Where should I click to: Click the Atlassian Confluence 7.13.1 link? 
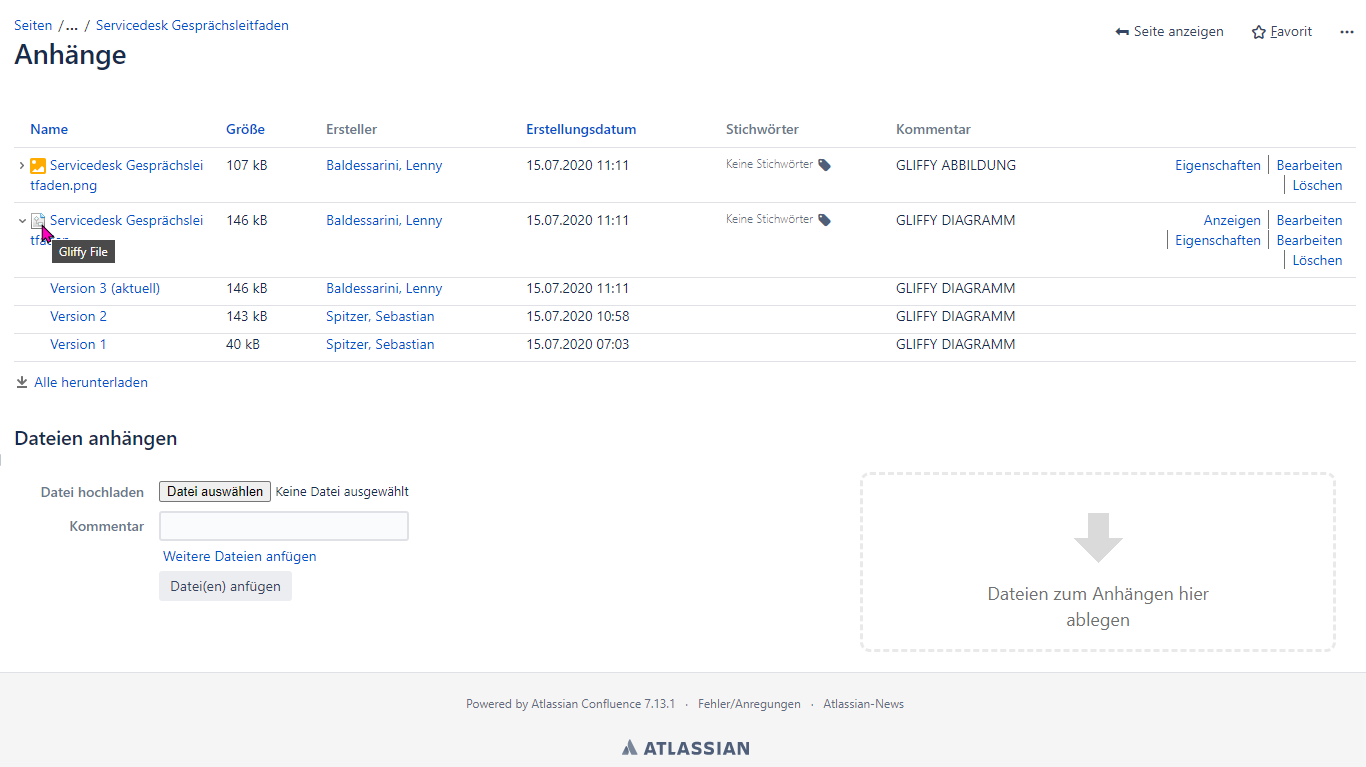(x=603, y=704)
